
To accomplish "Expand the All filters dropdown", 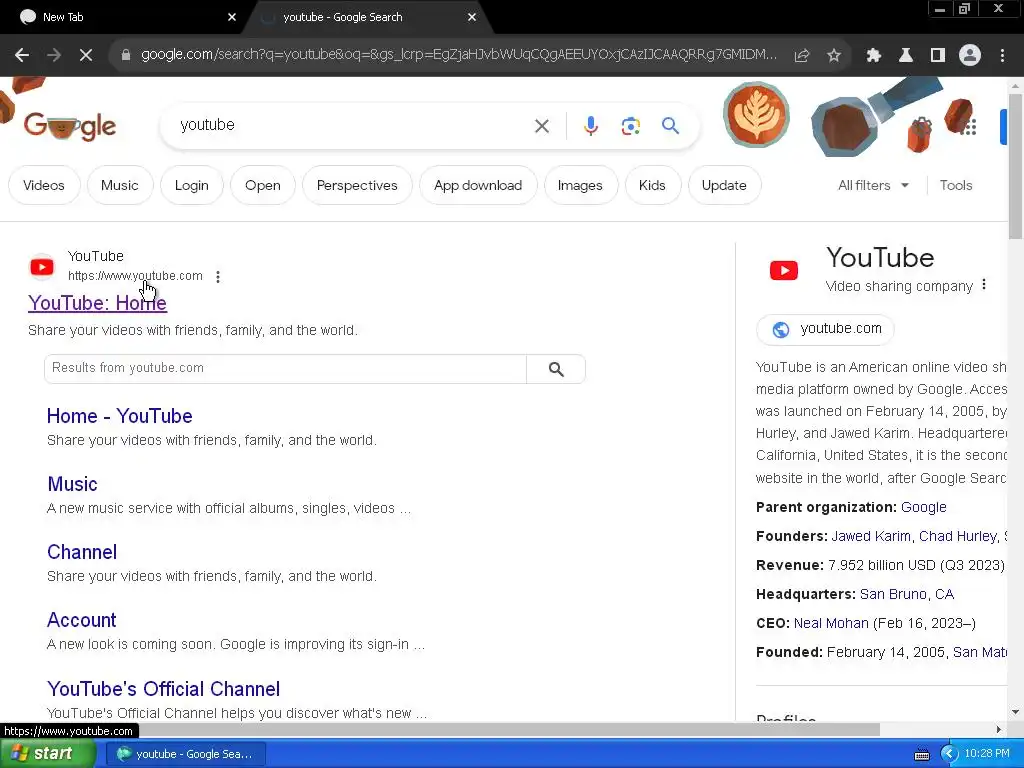I will [x=873, y=185].
